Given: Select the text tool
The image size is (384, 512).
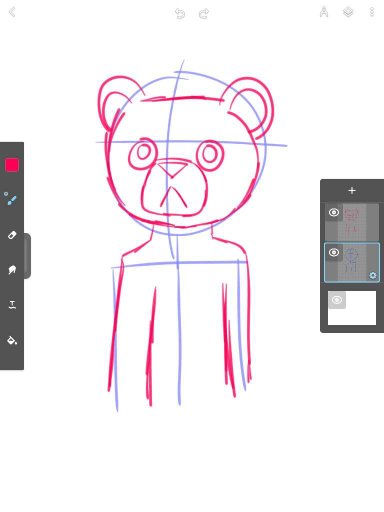Looking at the screenshot, I should pyautogui.click(x=12, y=305).
